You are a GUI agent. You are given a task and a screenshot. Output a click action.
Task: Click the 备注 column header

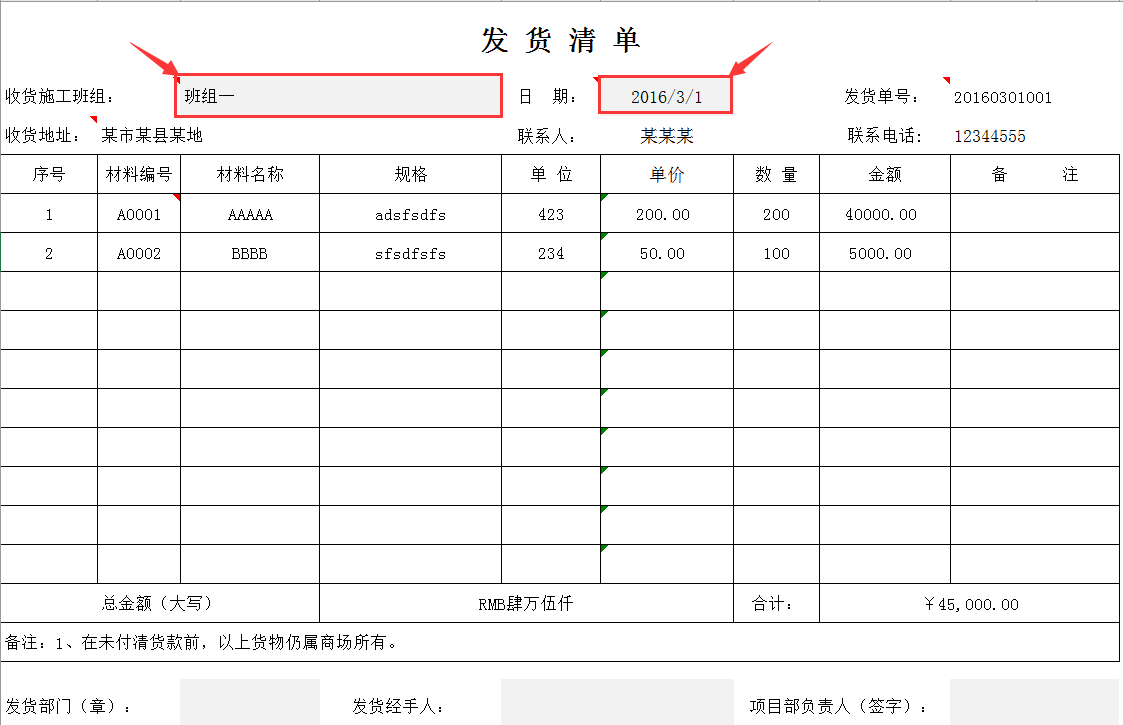click(x=1035, y=174)
